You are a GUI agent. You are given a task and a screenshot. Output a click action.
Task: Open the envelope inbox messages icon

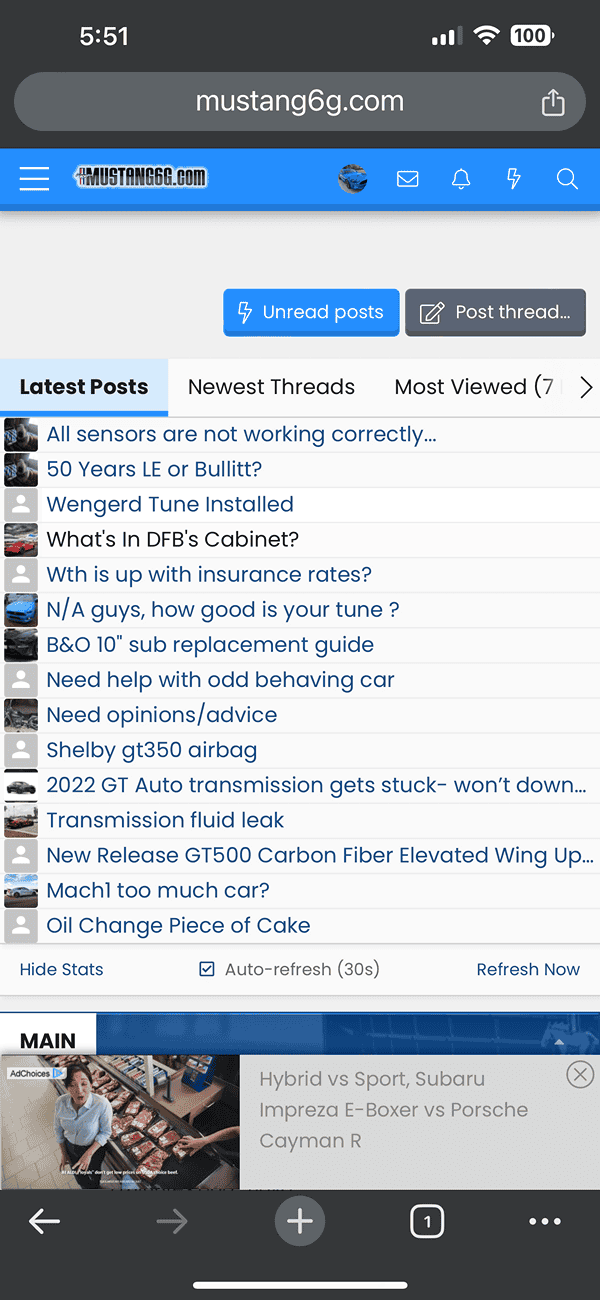[x=407, y=179]
